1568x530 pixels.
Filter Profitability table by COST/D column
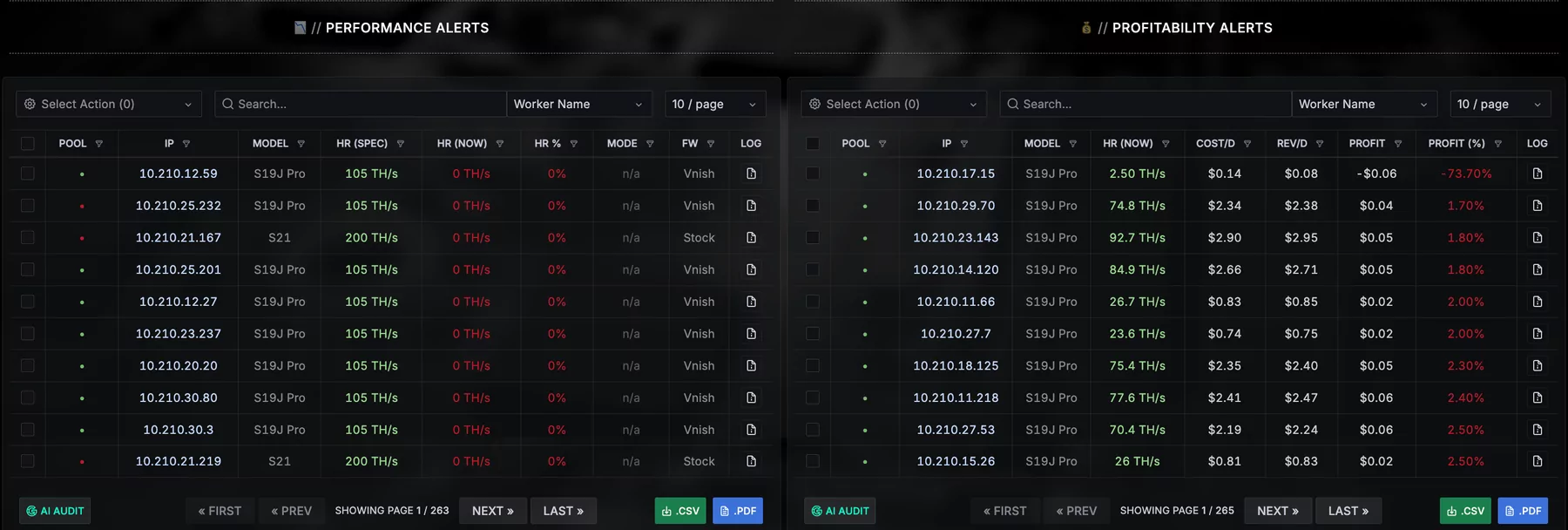[x=1247, y=144]
